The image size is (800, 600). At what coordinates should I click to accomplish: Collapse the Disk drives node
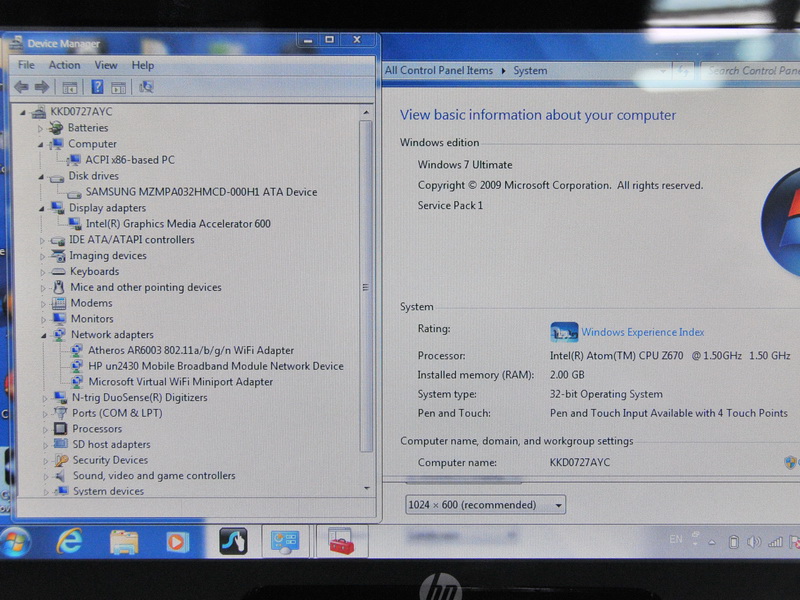41,177
